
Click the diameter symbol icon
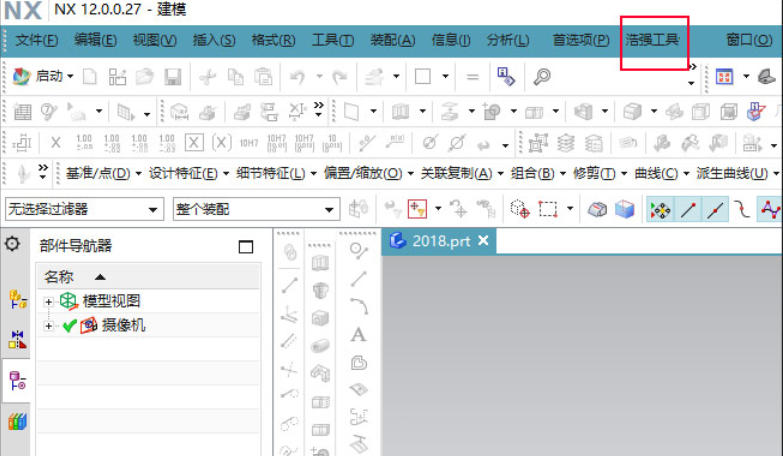point(429,143)
